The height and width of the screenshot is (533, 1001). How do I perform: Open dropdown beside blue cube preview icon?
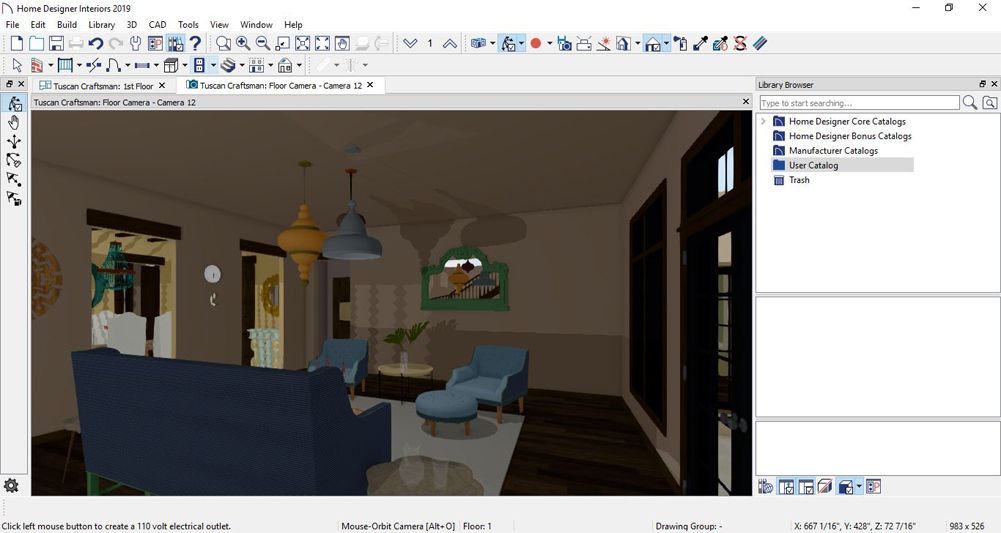pyautogui.click(x=859, y=487)
